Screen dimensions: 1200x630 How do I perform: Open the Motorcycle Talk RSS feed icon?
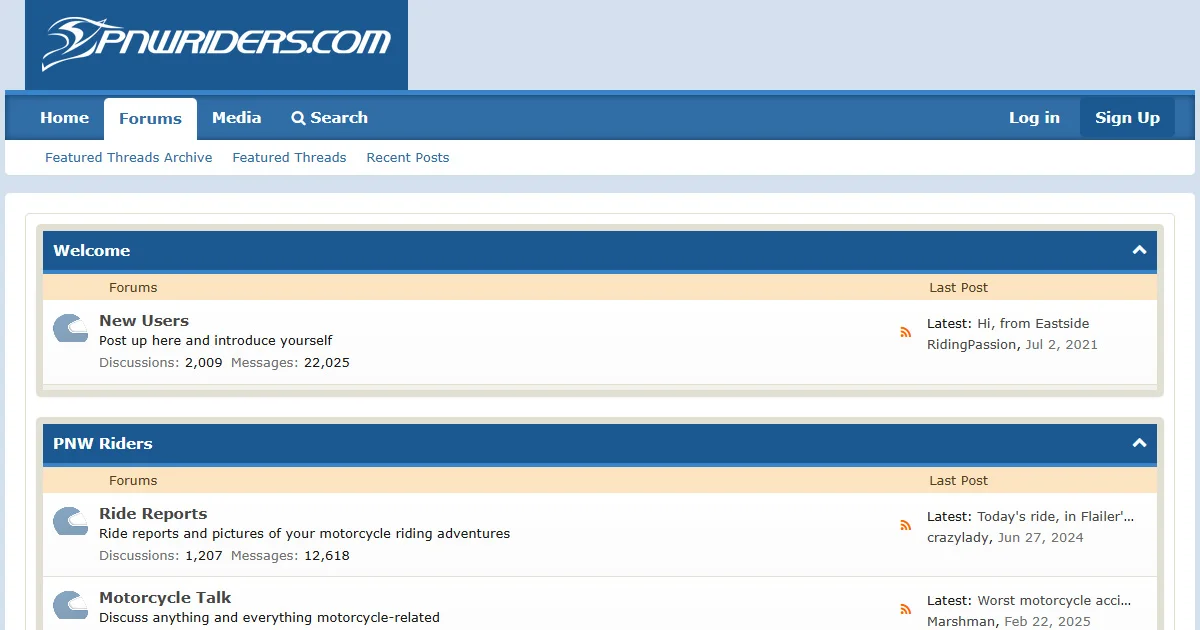pos(905,609)
